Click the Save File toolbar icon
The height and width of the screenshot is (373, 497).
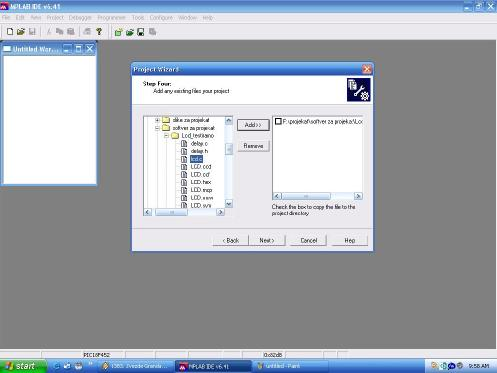[x=32, y=32]
